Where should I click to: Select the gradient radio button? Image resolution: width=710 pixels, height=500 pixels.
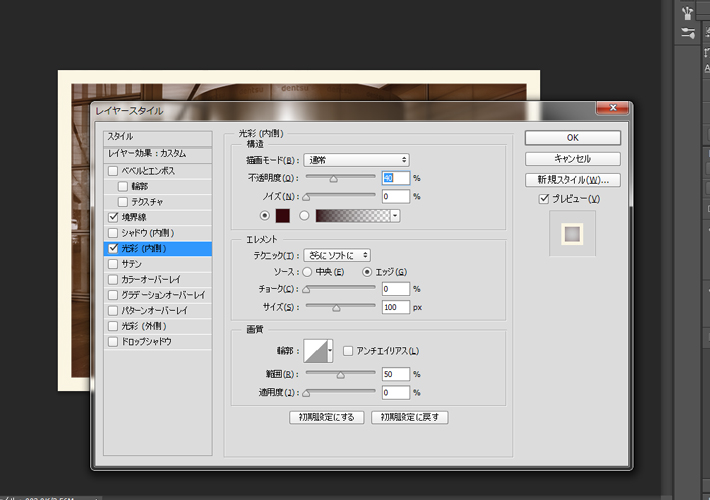click(304, 216)
